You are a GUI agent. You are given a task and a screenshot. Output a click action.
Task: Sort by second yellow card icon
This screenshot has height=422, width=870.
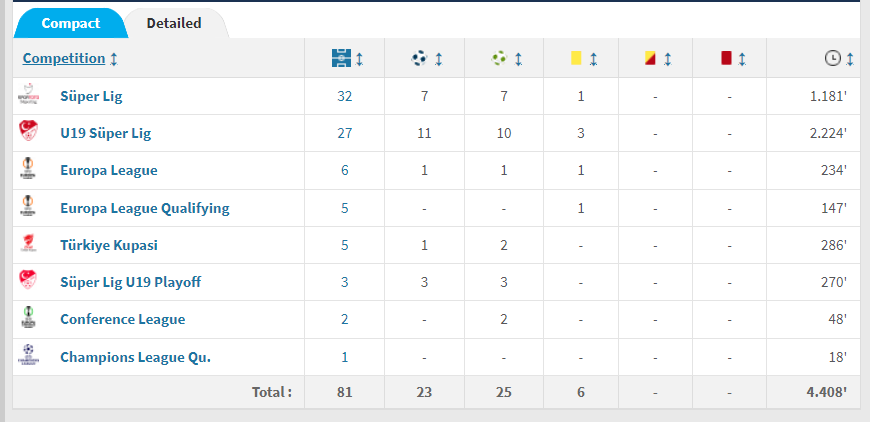tap(650, 58)
